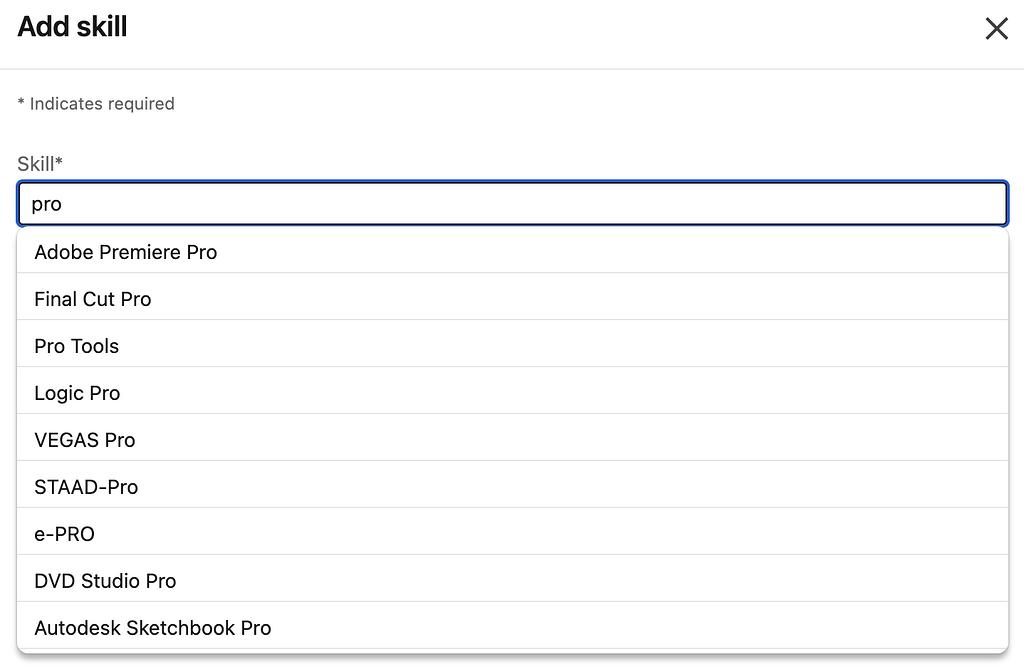Click the typed text 'pro' in the field

(x=47, y=203)
